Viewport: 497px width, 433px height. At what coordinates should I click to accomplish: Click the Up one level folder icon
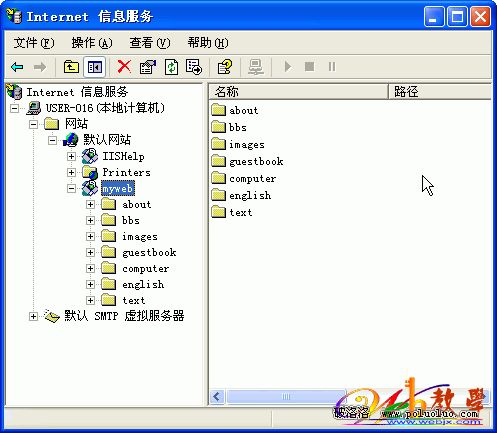pos(71,67)
